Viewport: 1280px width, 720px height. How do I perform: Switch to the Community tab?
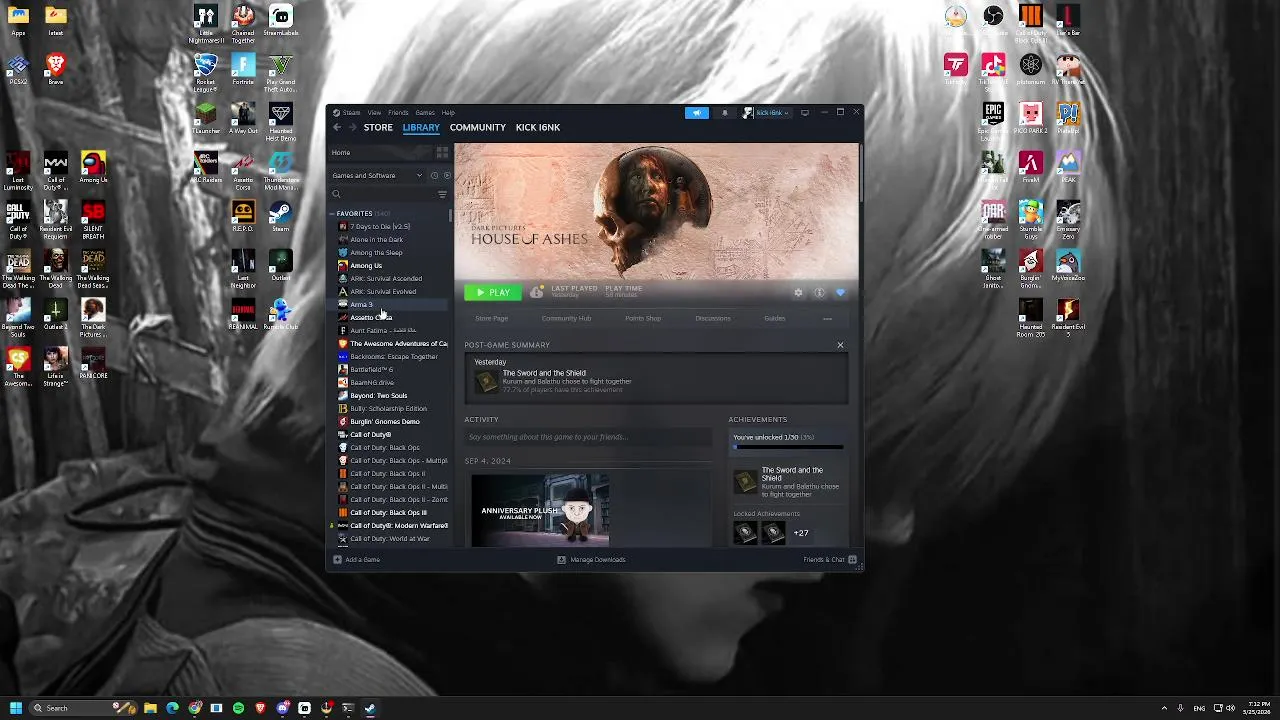477,127
